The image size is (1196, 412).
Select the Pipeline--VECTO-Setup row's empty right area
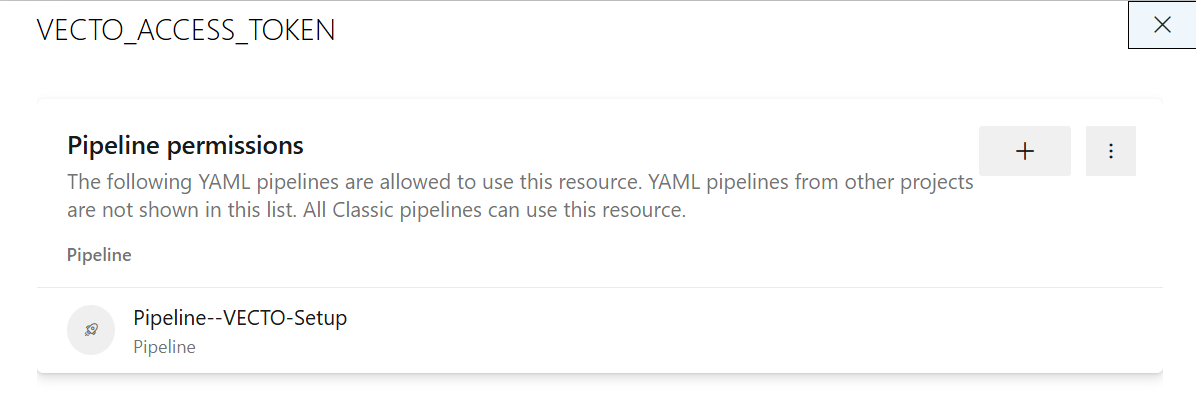click(755, 330)
